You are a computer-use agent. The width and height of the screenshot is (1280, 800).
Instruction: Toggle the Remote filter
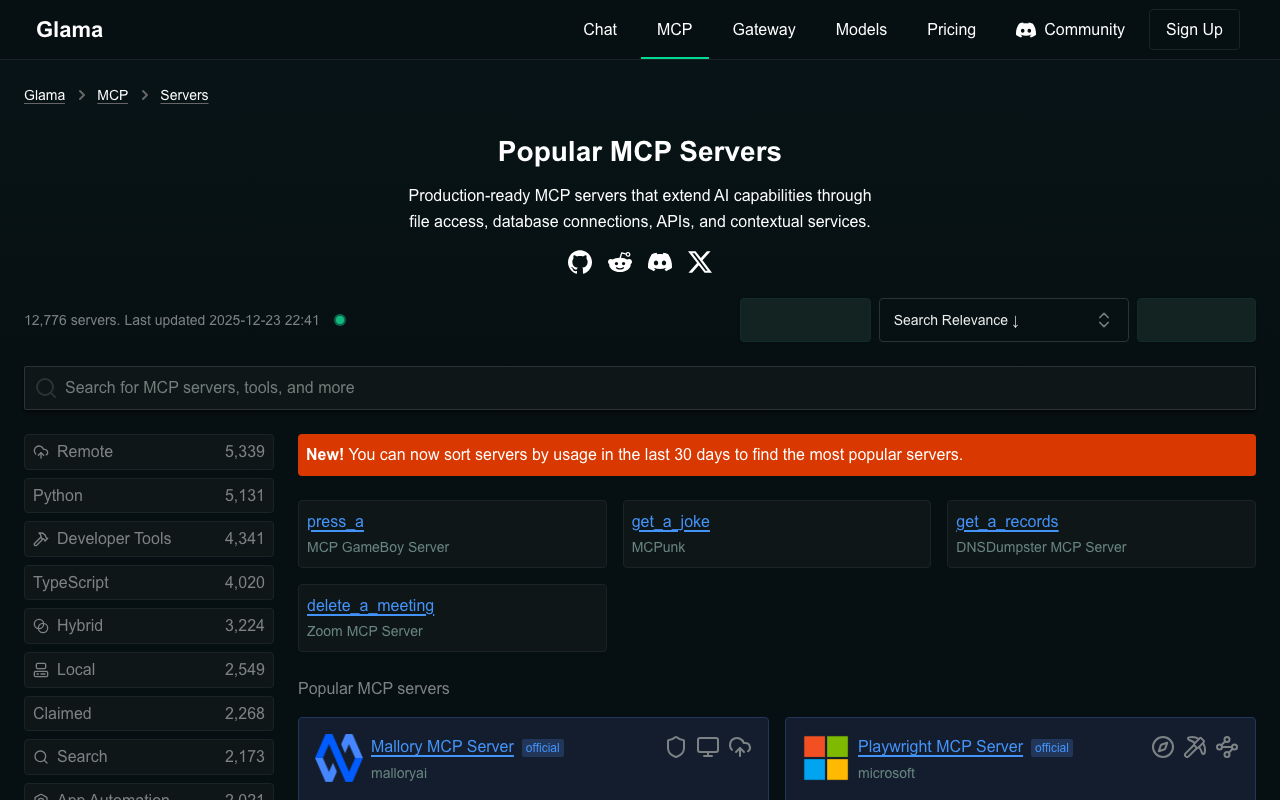(149, 452)
